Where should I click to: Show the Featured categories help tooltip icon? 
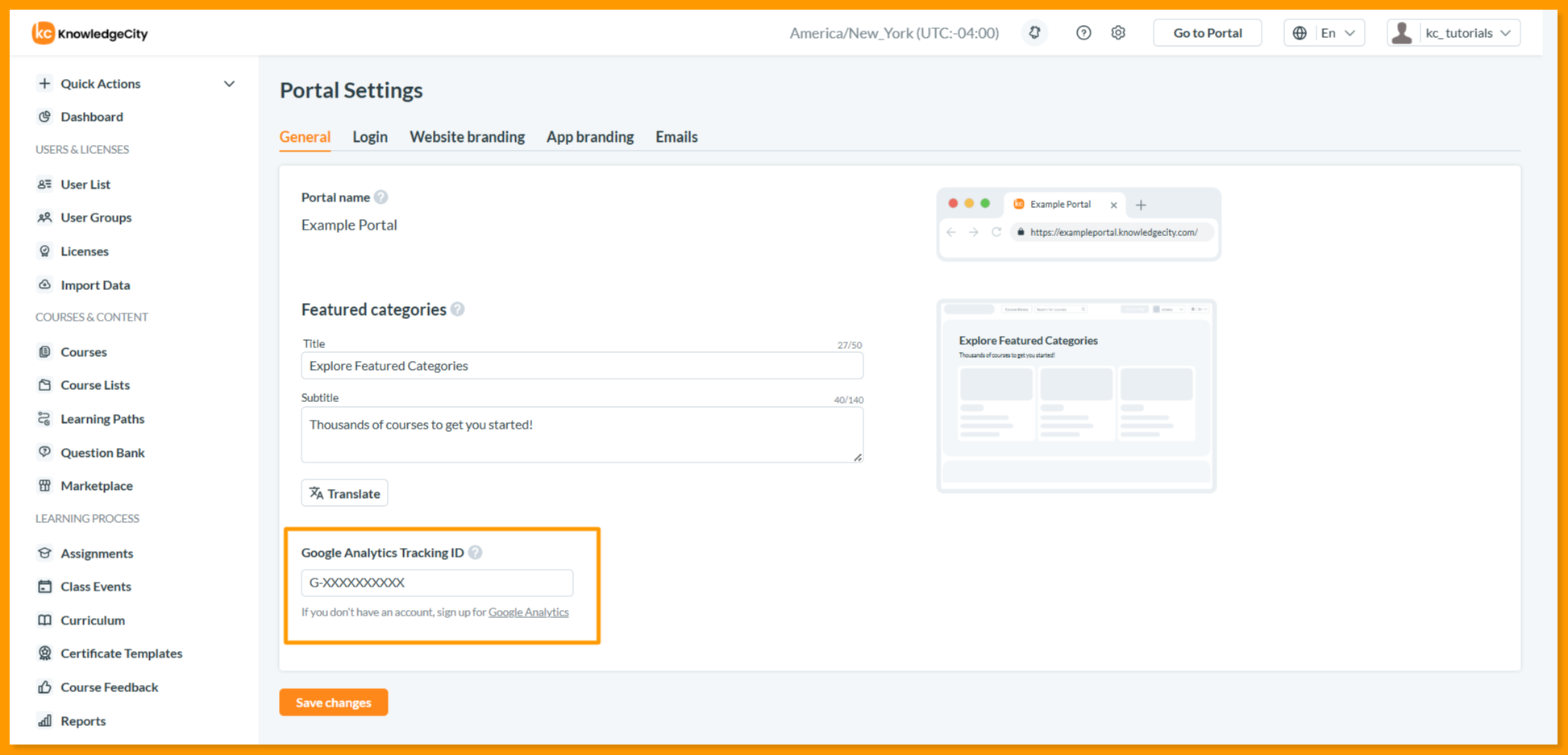pyautogui.click(x=458, y=309)
